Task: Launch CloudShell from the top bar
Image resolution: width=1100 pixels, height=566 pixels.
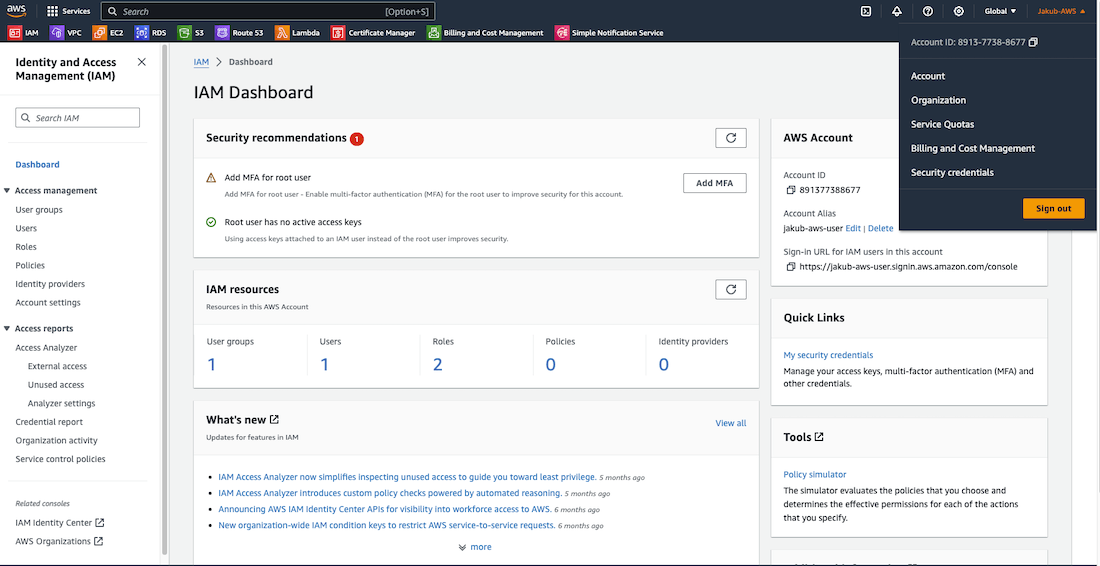Action: coord(866,11)
